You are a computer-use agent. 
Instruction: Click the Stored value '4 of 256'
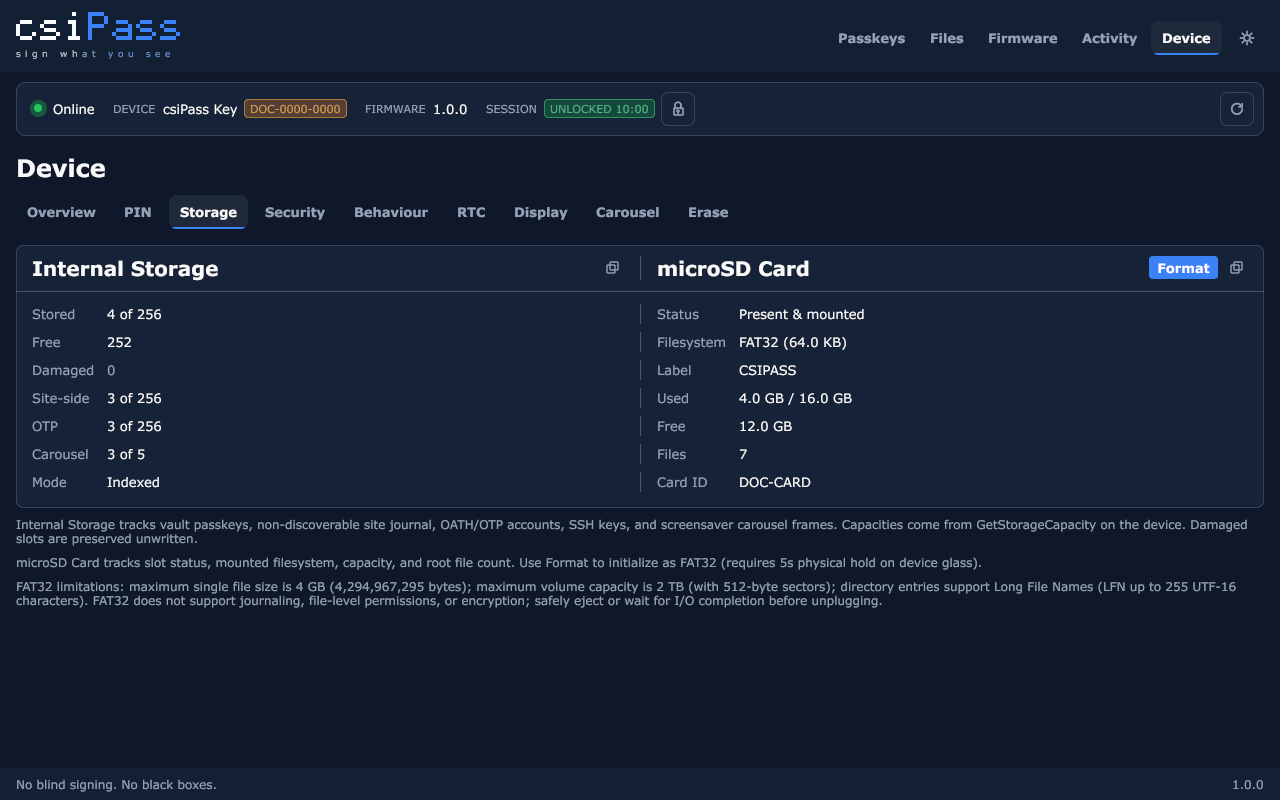point(134,314)
